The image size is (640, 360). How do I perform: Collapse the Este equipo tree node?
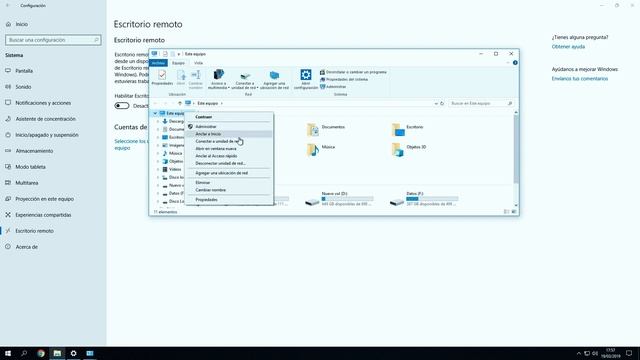(x=155, y=113)
